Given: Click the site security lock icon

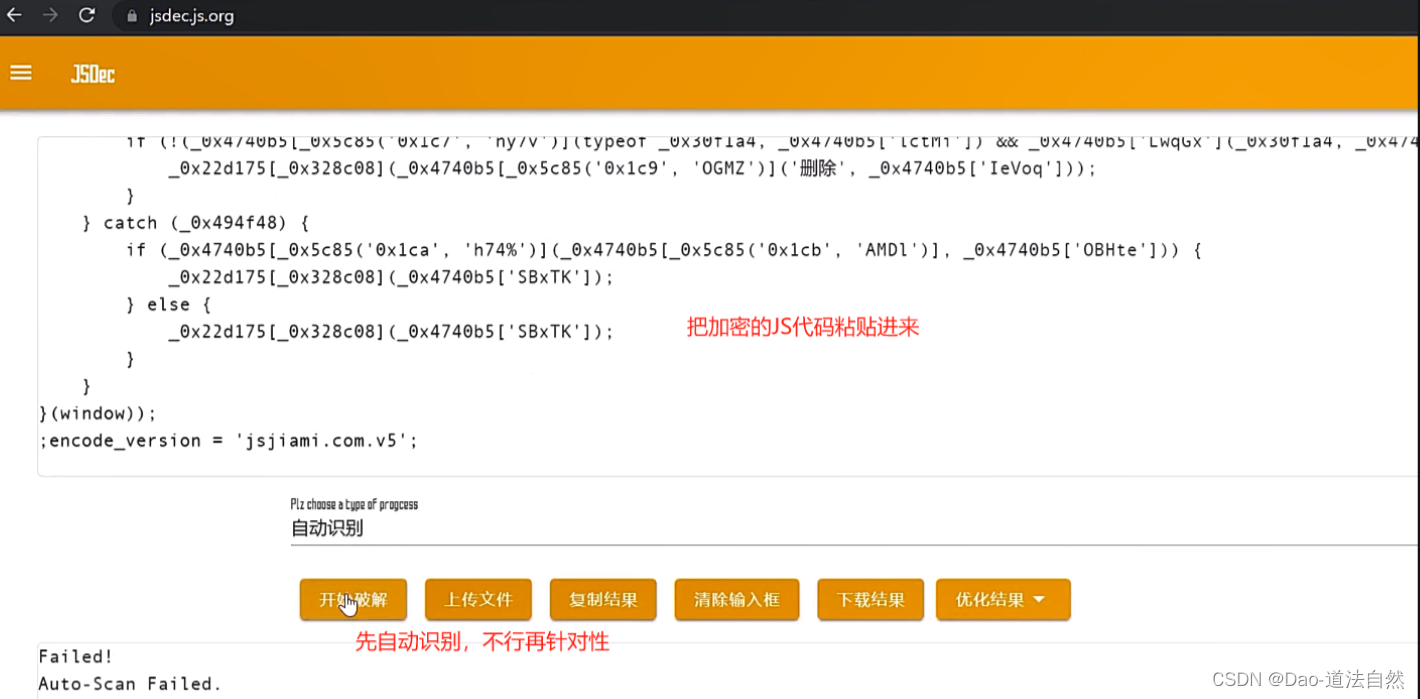Looking at the screenshot, I should click(x=131, y=16).
